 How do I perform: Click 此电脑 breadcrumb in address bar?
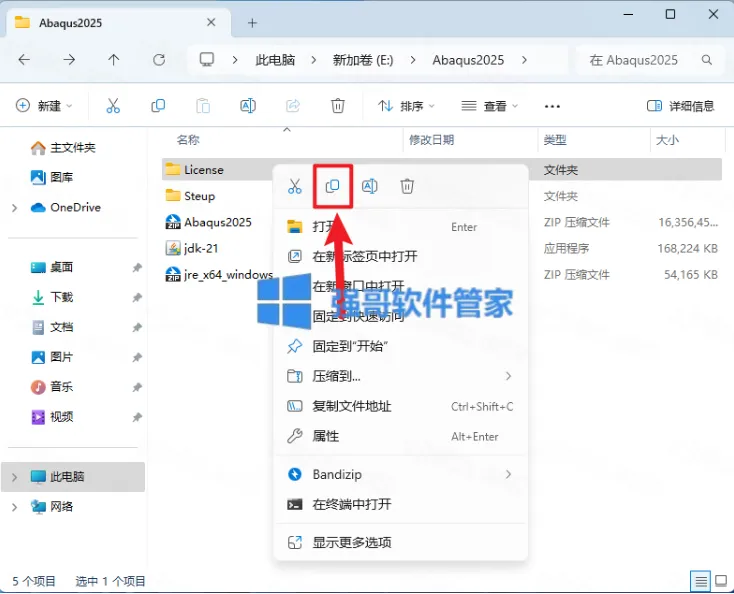pyautogui.click(x=275, y=60)
